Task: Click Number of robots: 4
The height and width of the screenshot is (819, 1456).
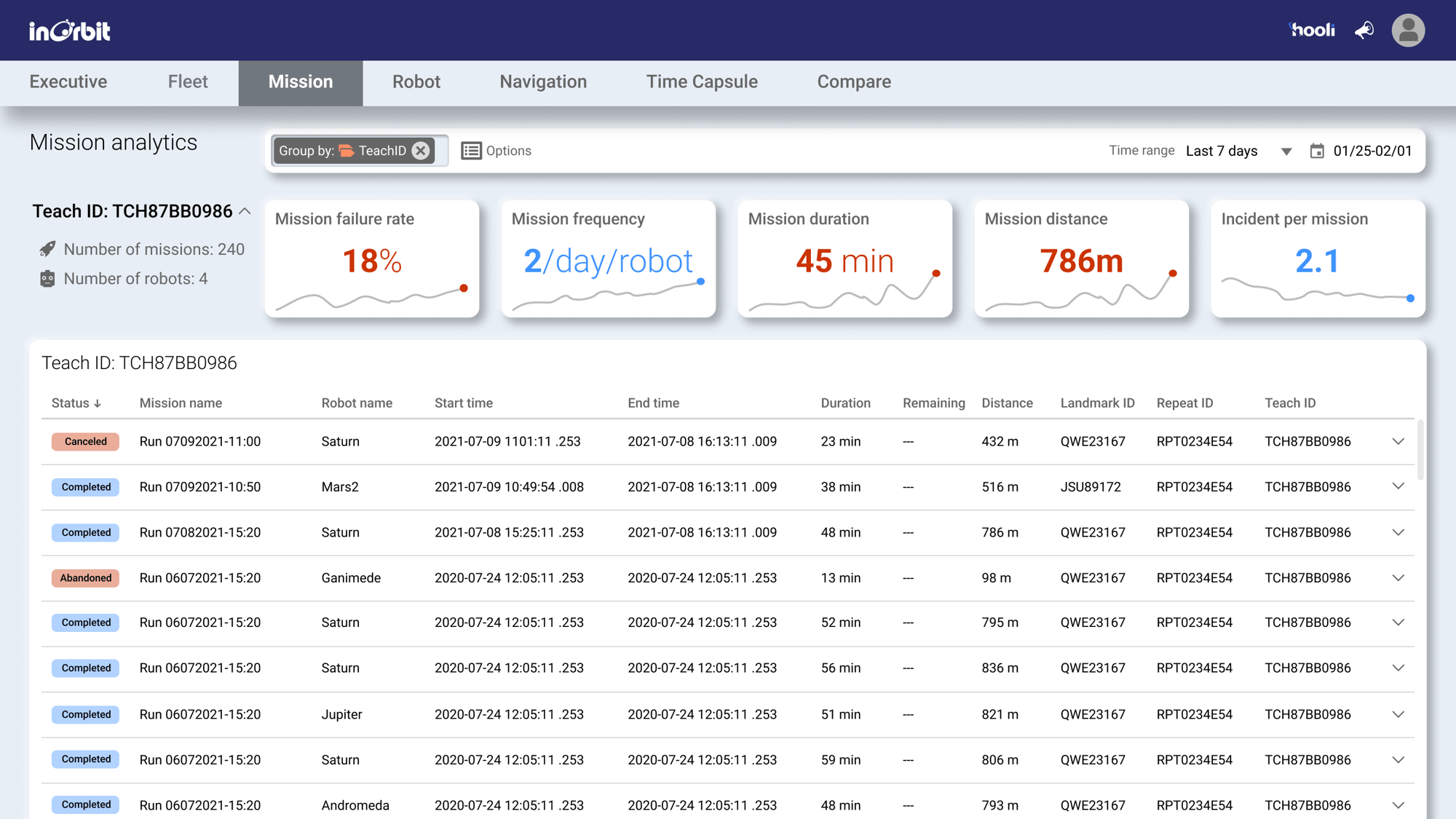Action: (135, 279)
